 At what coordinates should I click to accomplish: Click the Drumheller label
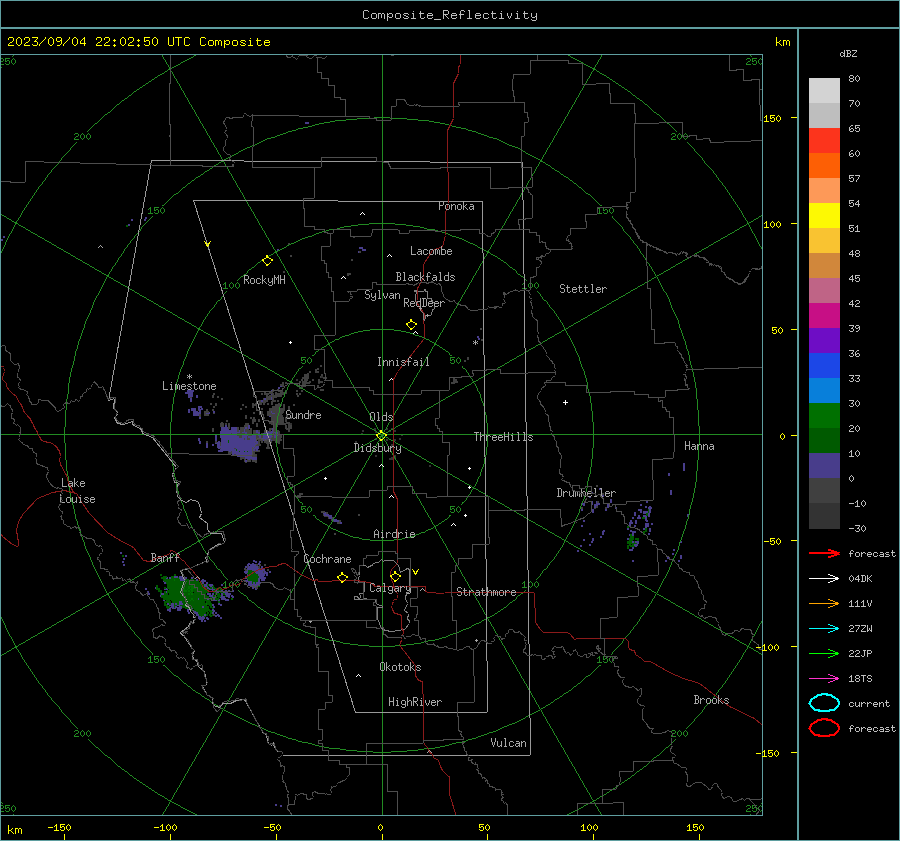coord(586,493)
